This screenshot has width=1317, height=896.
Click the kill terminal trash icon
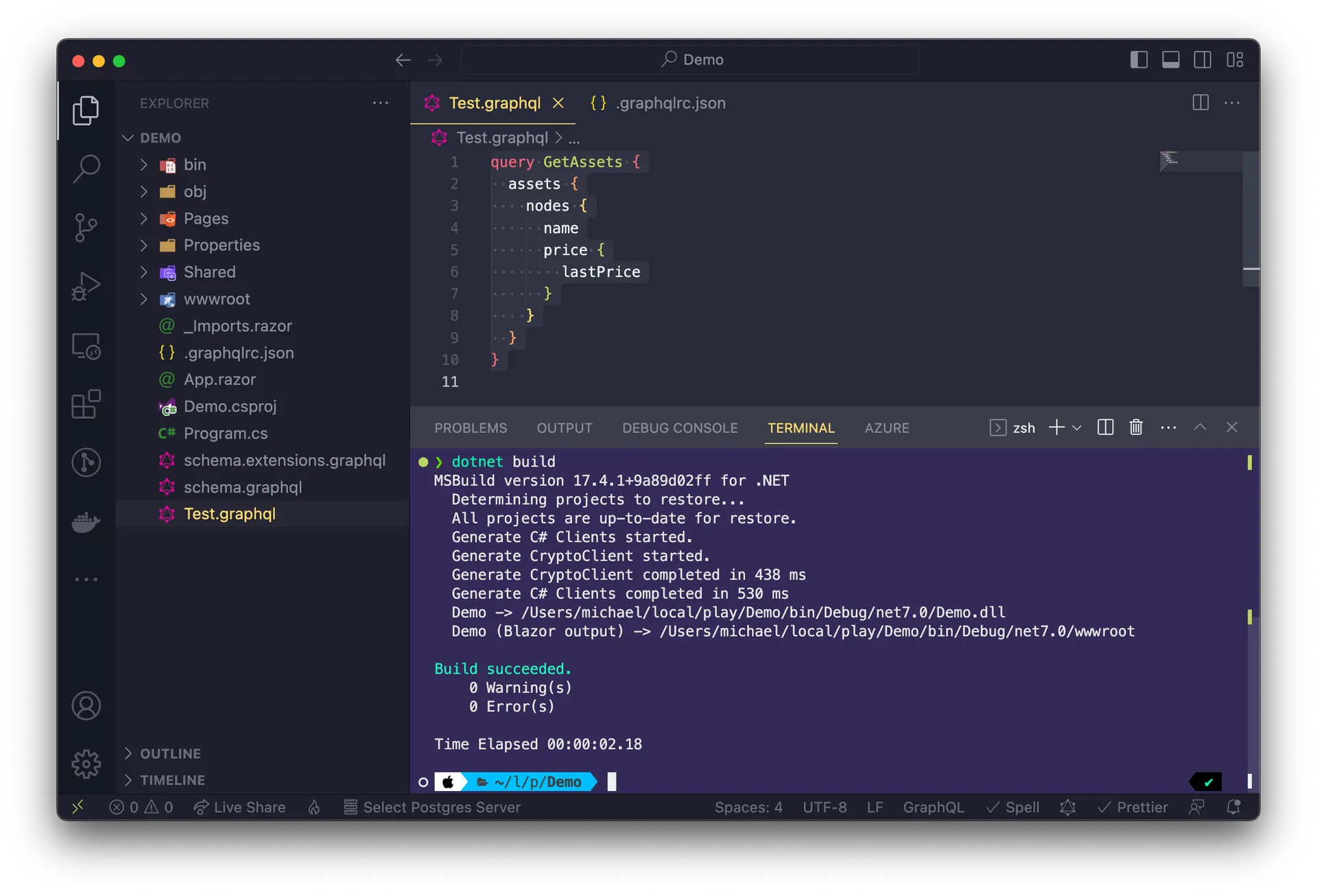pyautogui.click(x=1136, y=427)
